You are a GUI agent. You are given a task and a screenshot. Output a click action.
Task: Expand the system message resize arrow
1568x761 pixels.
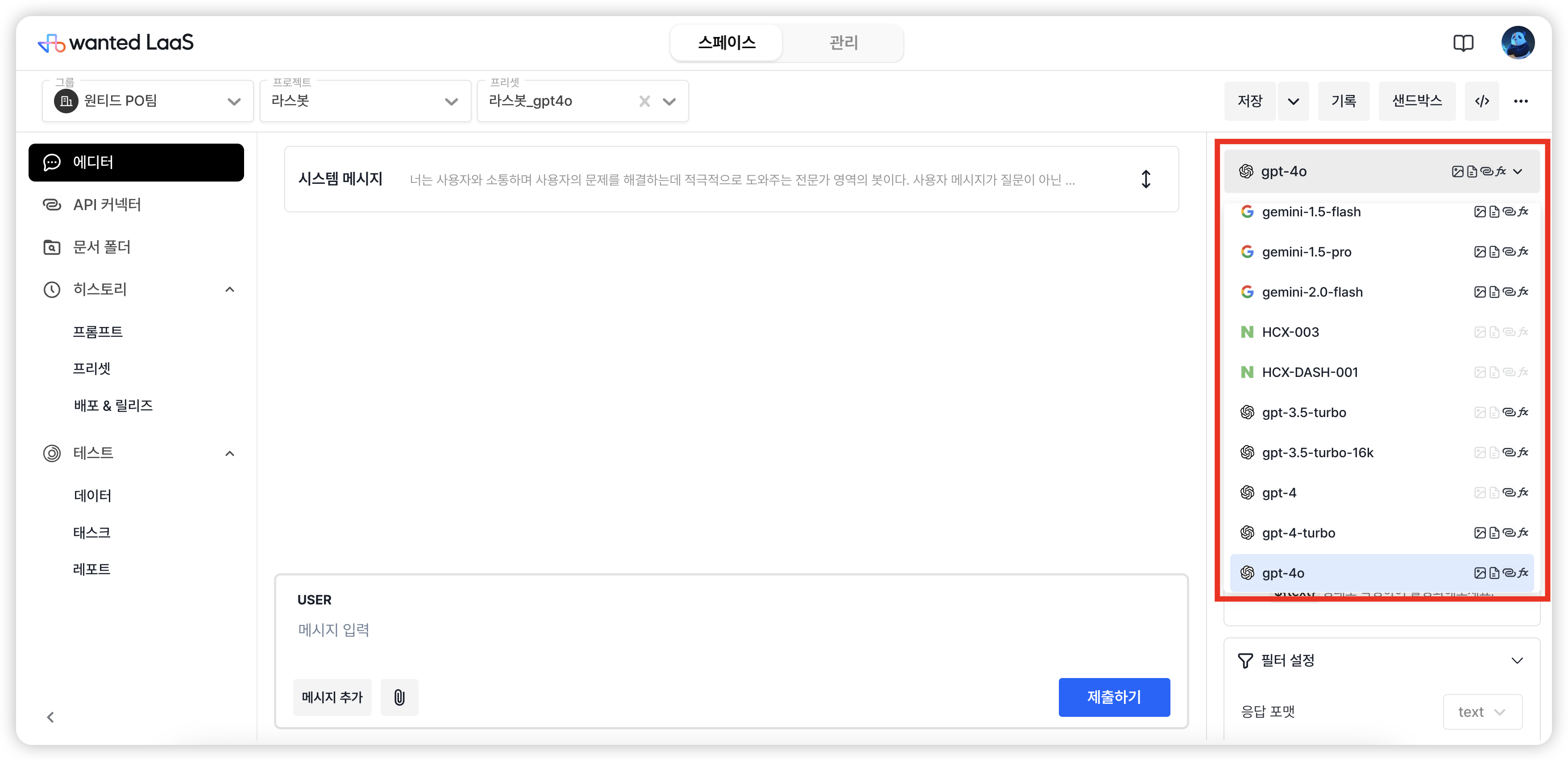coord(1145,179)
